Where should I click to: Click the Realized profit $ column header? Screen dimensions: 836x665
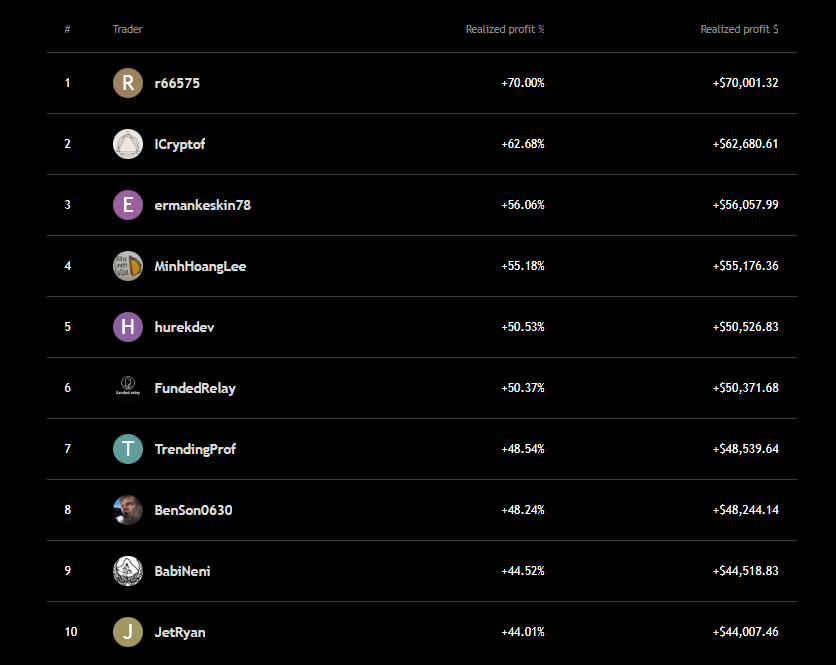[739, 29]
